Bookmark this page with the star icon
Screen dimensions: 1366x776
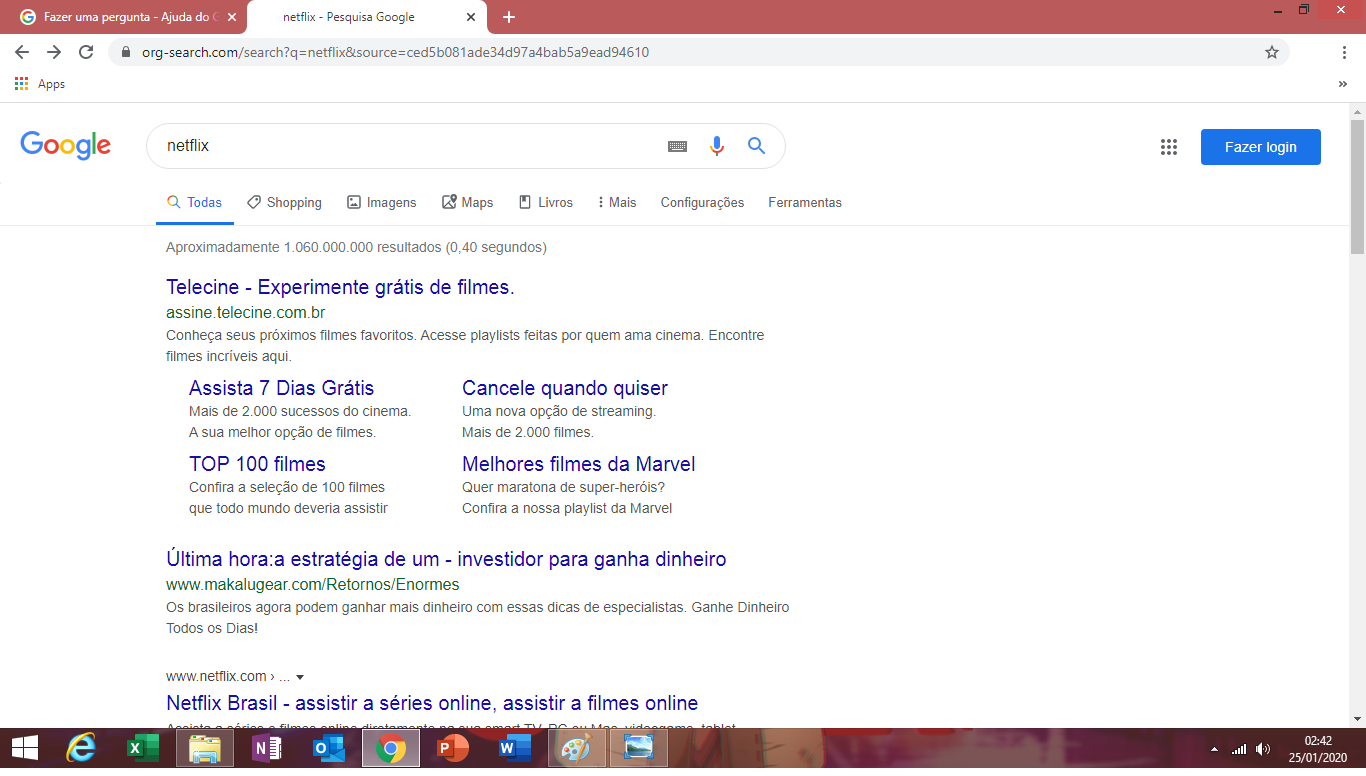click(x=1272, y=52)
